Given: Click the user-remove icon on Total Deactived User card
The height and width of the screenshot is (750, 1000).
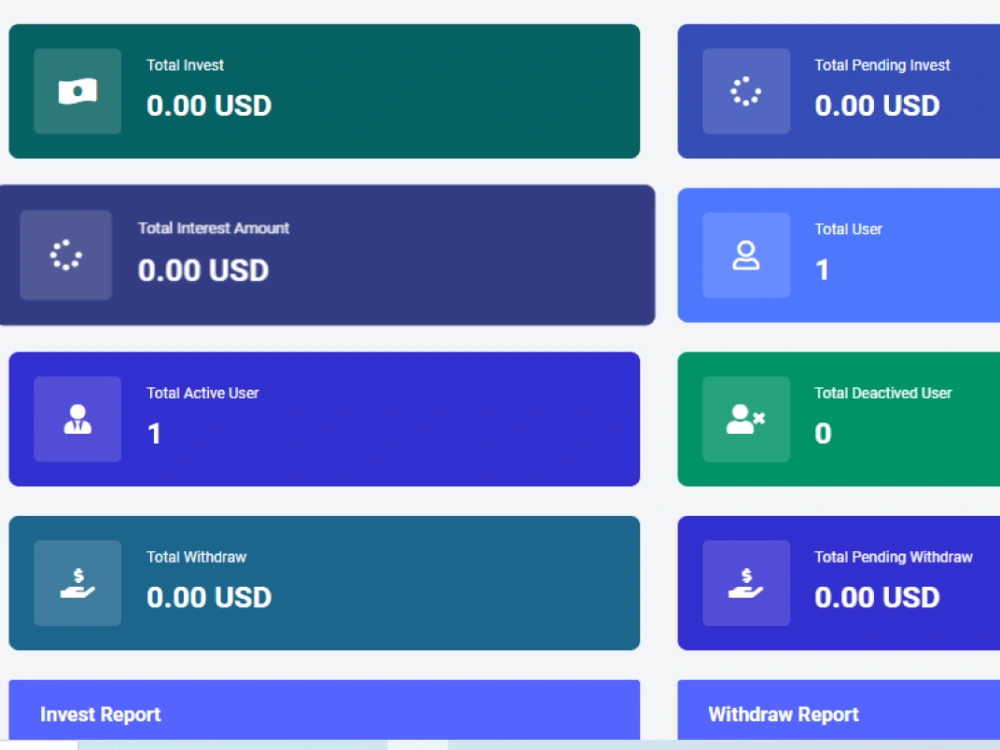Looking at the screenshot, I should (x=746, y=419).
